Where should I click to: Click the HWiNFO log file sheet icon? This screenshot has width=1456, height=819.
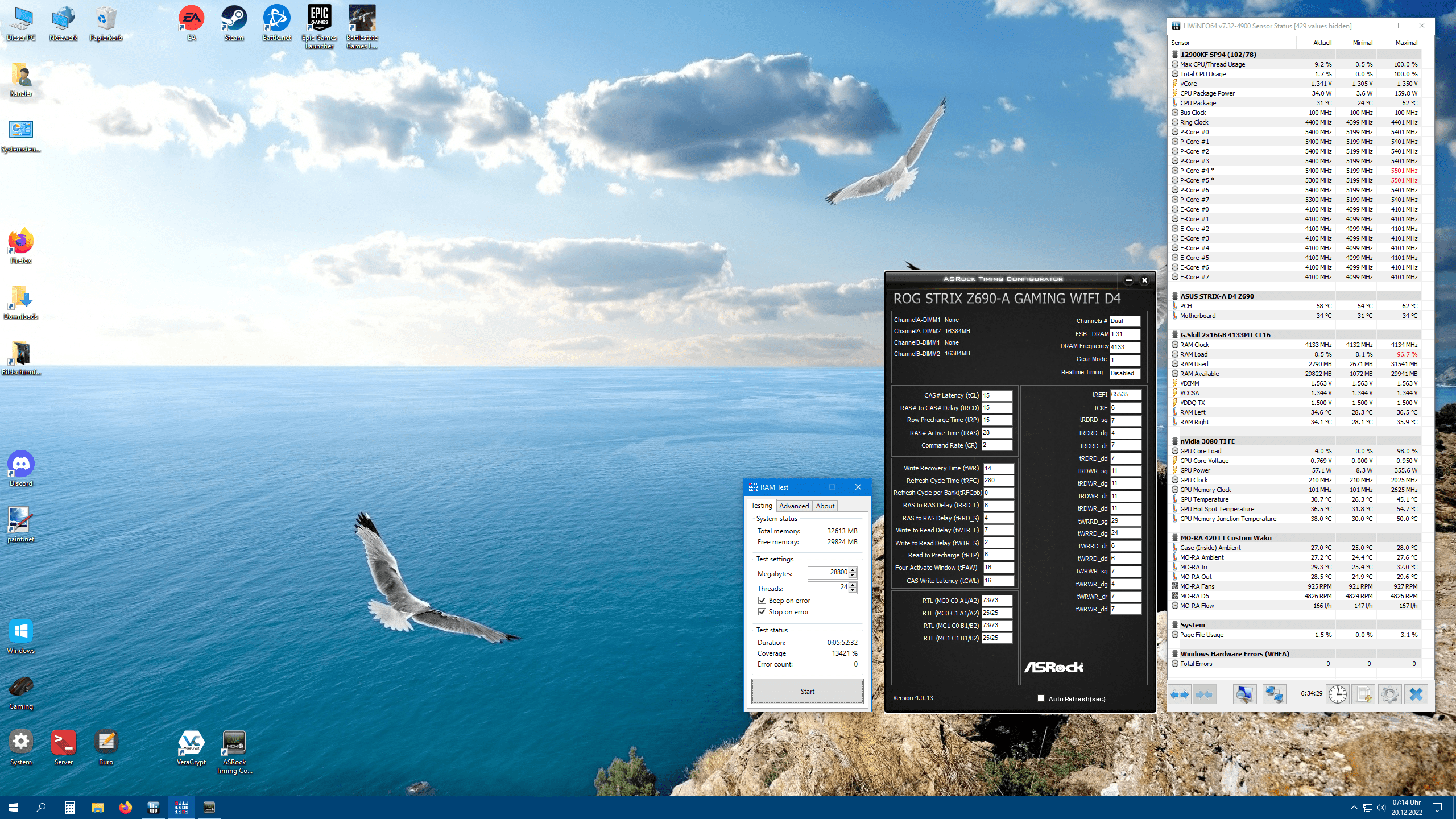pos(1363,694)
